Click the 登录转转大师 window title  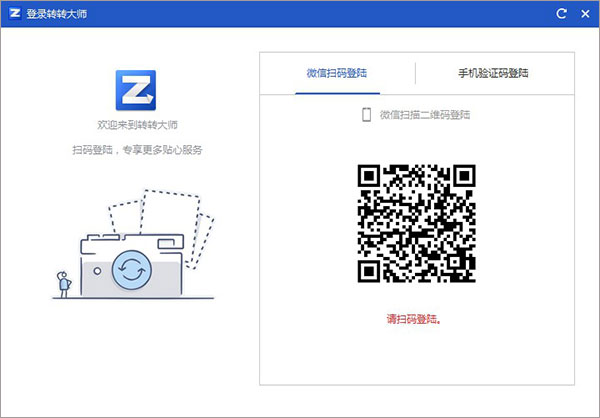tap(57, 13)
